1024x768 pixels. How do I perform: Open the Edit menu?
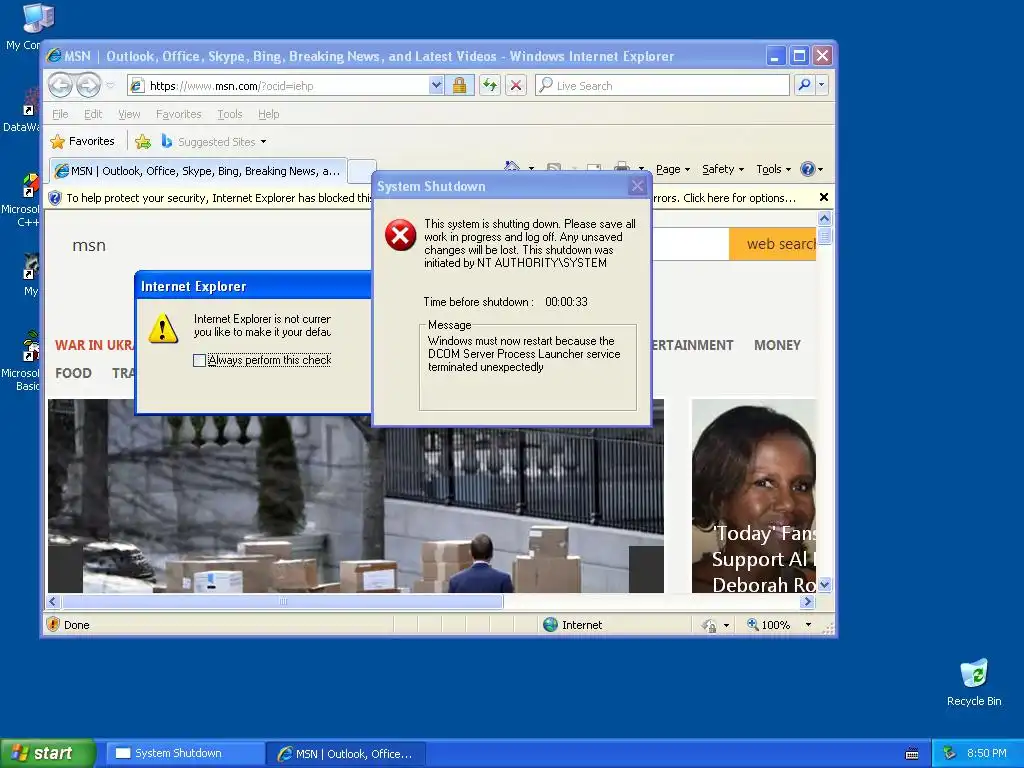(93, 114)
